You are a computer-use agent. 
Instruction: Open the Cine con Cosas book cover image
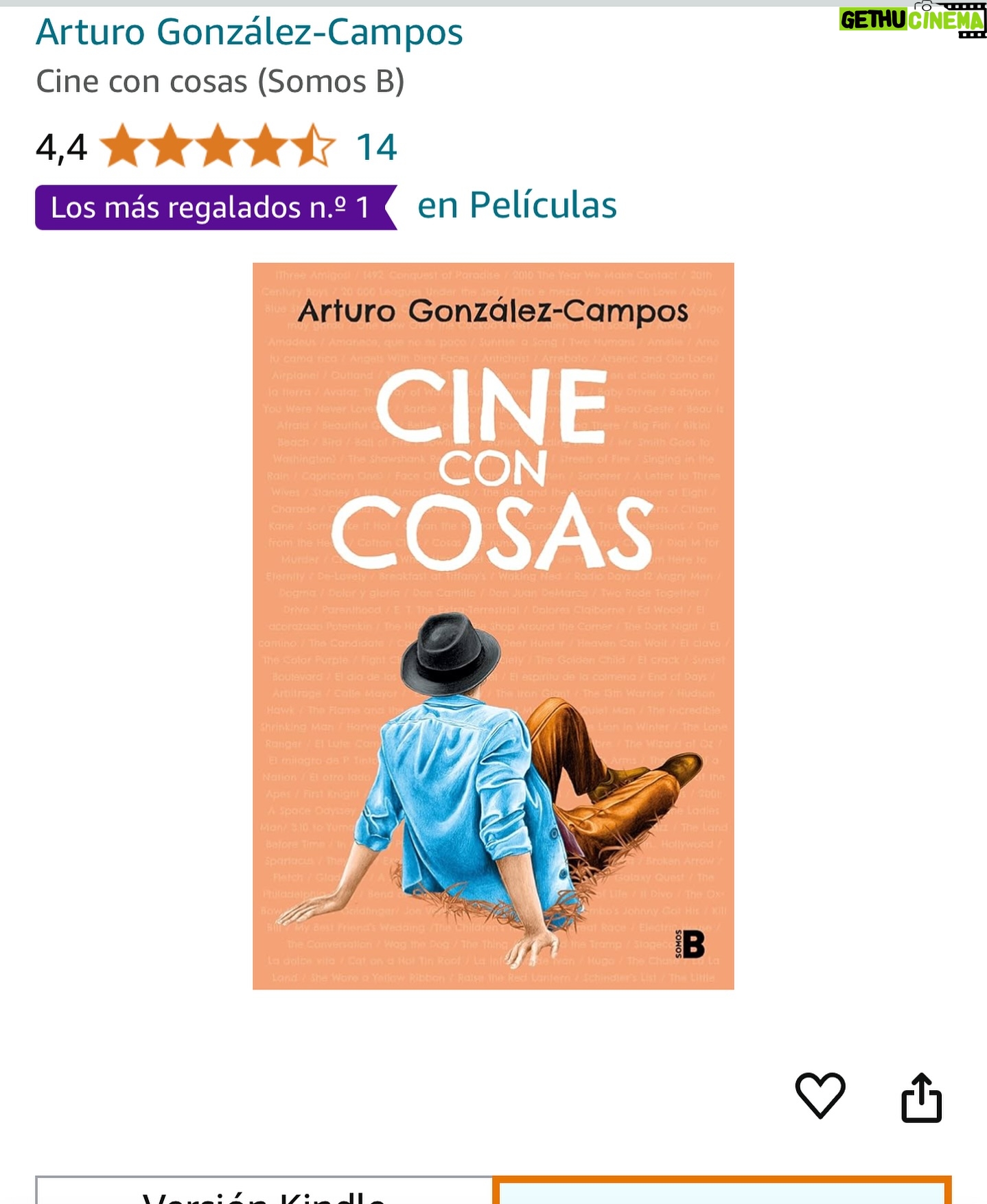point(493,626)
